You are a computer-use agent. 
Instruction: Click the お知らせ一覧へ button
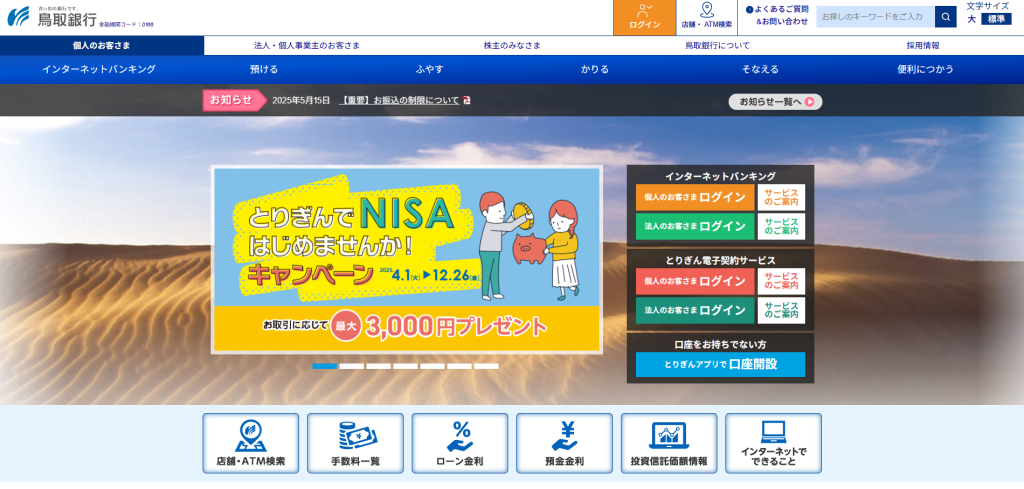tap(775, 101)
